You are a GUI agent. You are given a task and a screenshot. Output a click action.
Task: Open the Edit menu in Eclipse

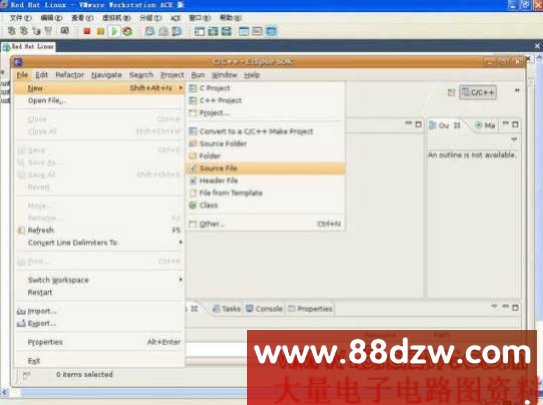point(42,75)
